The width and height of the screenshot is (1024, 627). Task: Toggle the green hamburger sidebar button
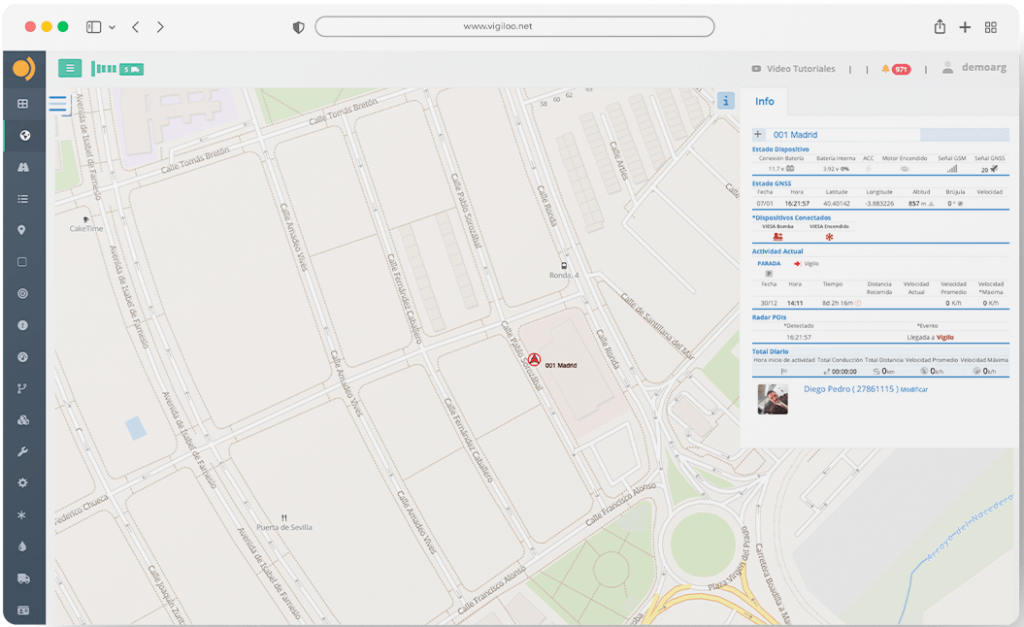click(70, 68)
